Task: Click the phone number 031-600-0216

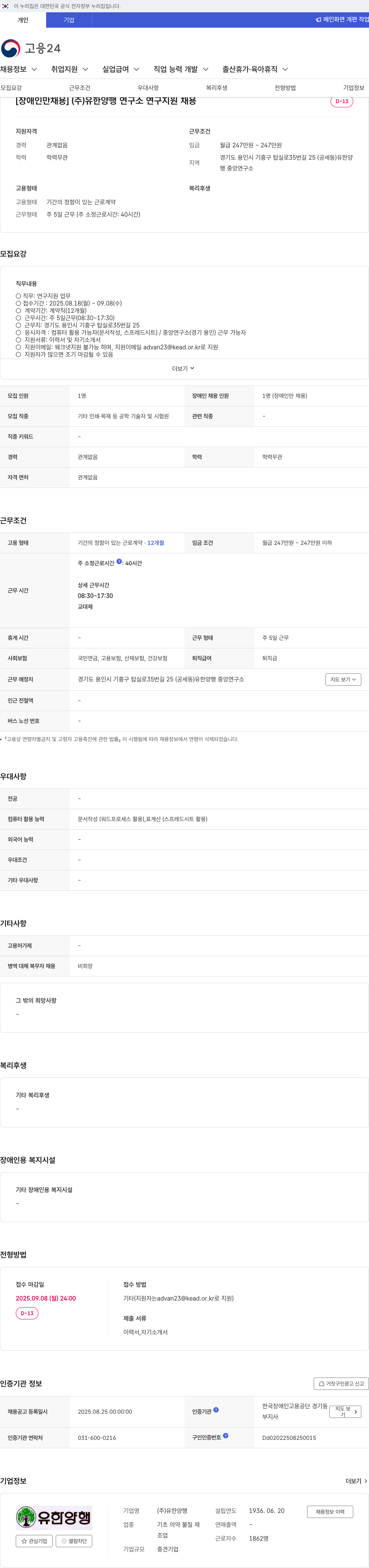Action: pyautogui.click(x=96, y=1438)
